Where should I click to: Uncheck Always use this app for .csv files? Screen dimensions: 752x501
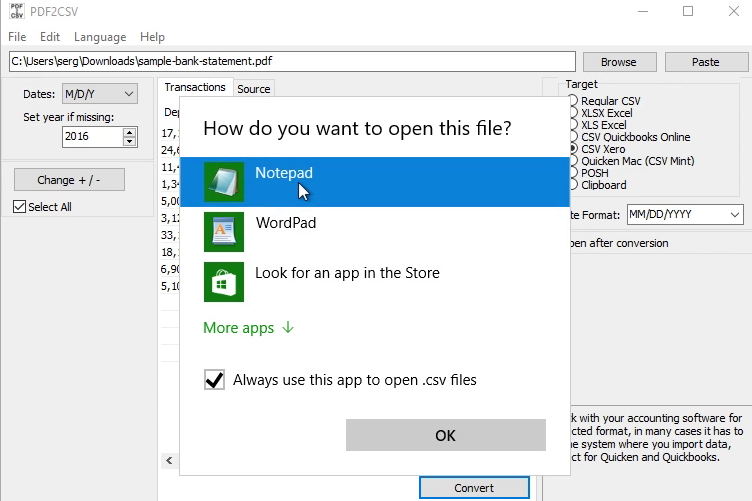point(214,380)
